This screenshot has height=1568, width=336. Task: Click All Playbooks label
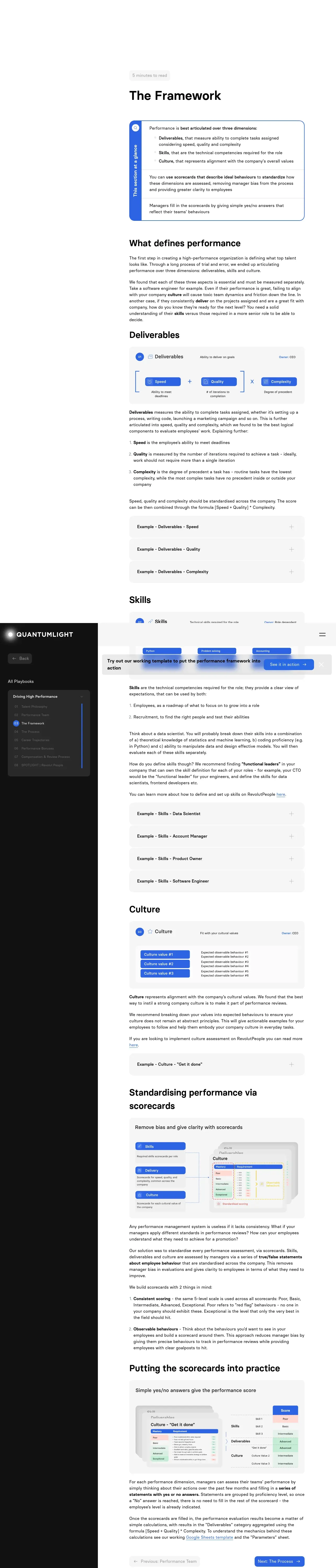(x=21, y=682)
